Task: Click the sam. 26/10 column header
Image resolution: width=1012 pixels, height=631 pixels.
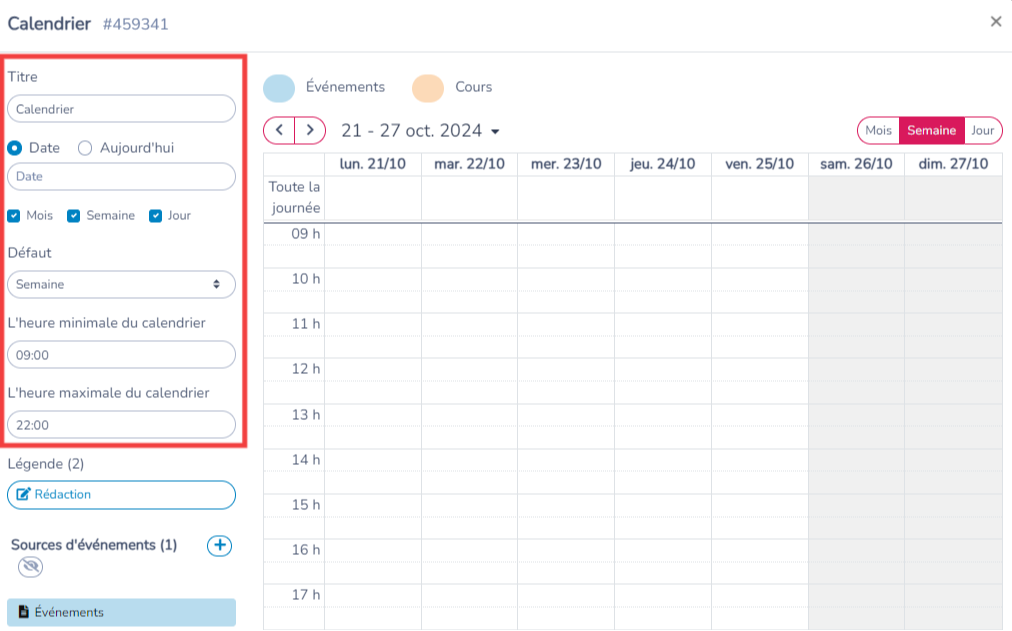Action: pos(856,165)
